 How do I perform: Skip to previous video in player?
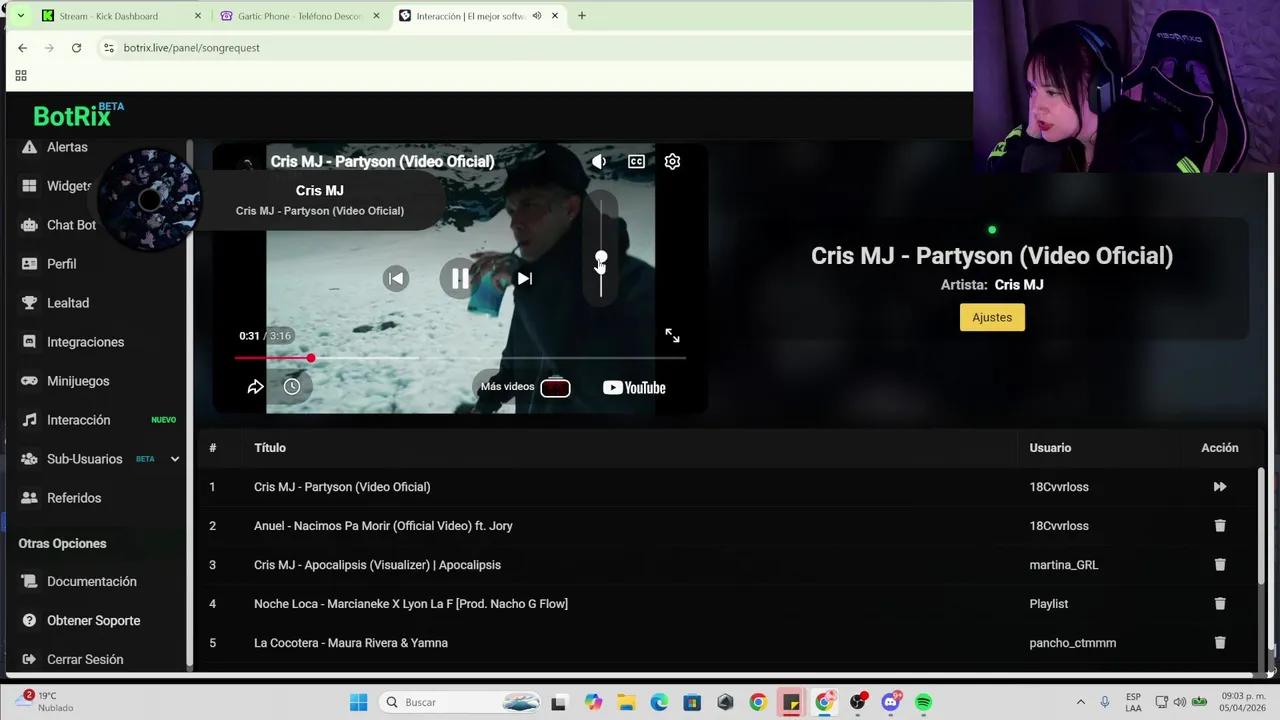pos(396,278)
